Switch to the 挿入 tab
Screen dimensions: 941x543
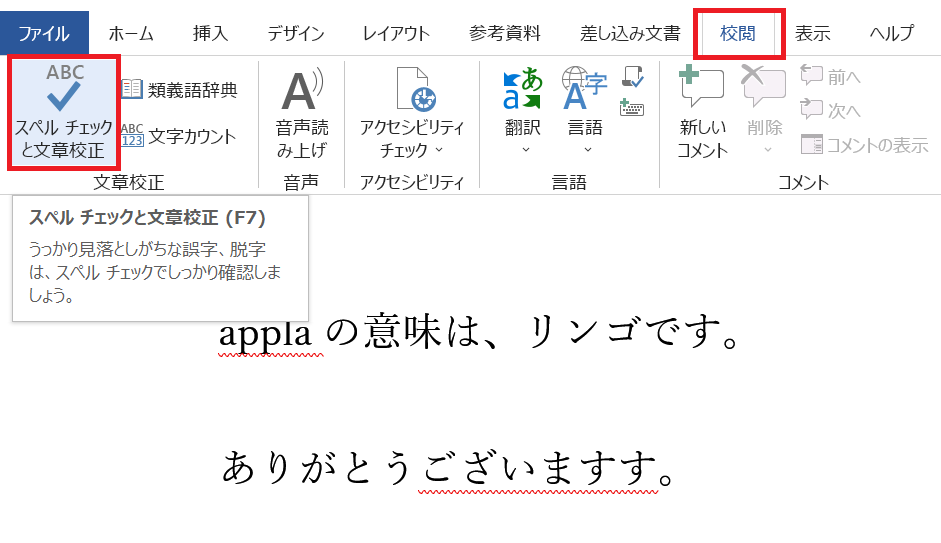(x=211, y=33)
